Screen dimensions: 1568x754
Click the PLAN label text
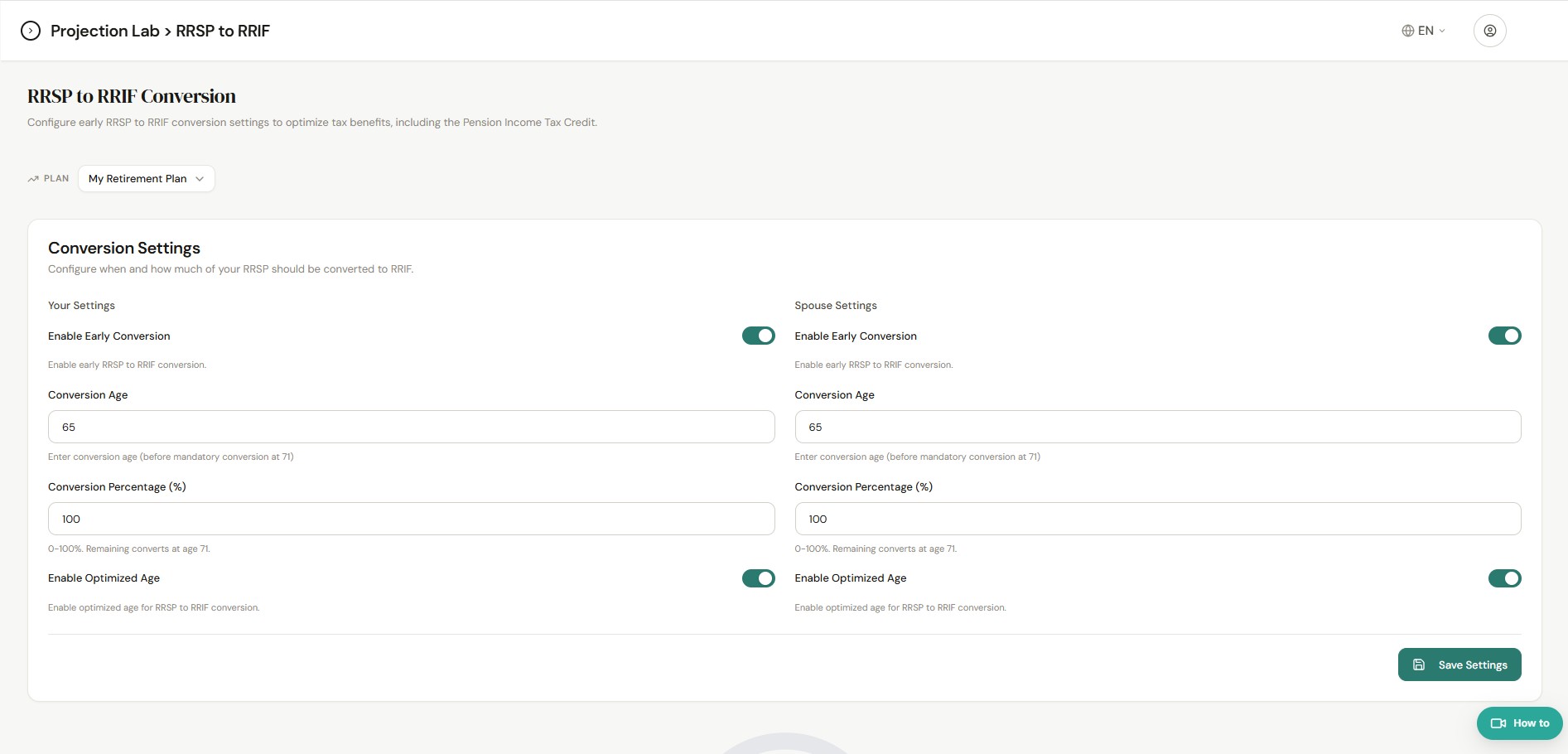pos(56,179)
